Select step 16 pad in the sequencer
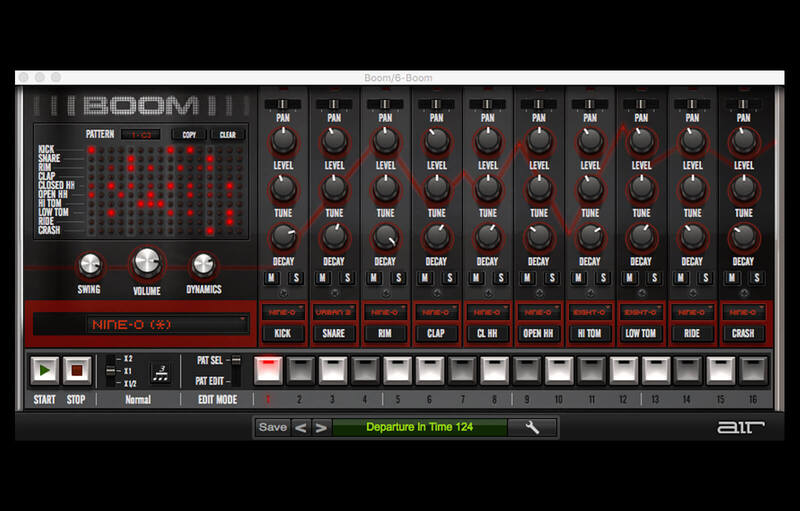The image size is (800, 511). 753,370
